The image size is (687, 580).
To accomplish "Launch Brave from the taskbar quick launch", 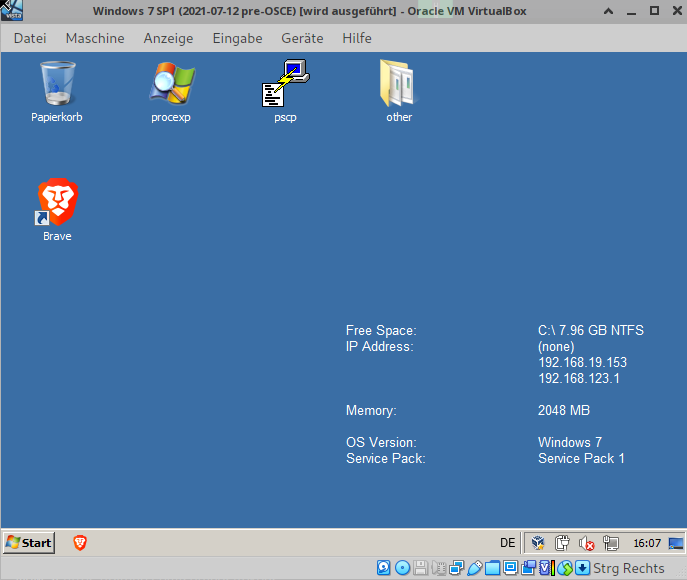I will point(80,543).
